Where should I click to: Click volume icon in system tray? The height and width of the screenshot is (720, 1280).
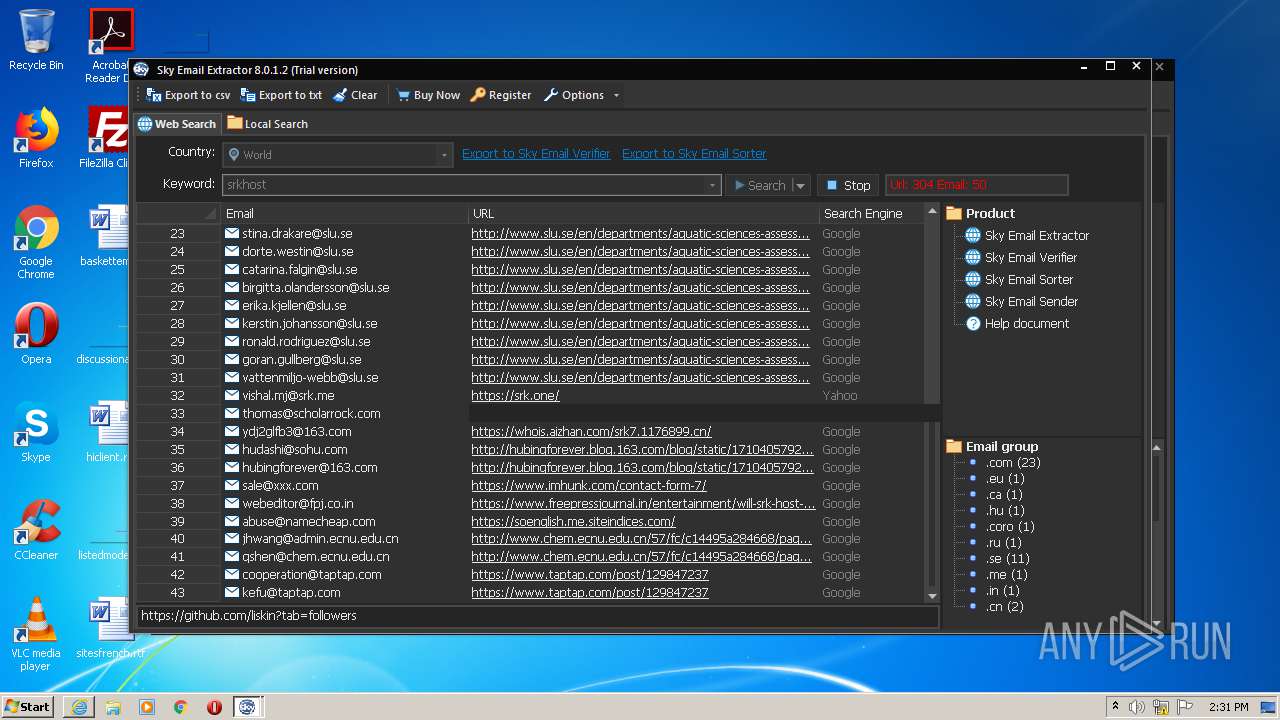click(1137, 707)
